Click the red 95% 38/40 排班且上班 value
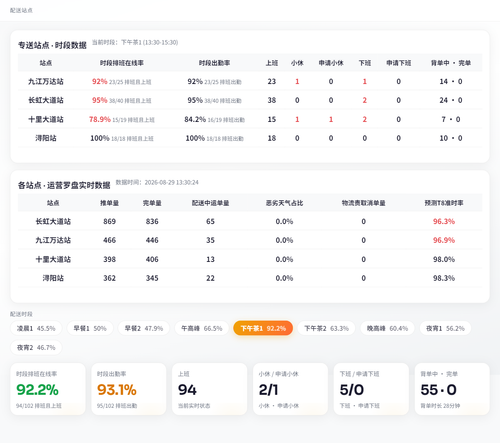500x443 pixels. click(122, 100)
